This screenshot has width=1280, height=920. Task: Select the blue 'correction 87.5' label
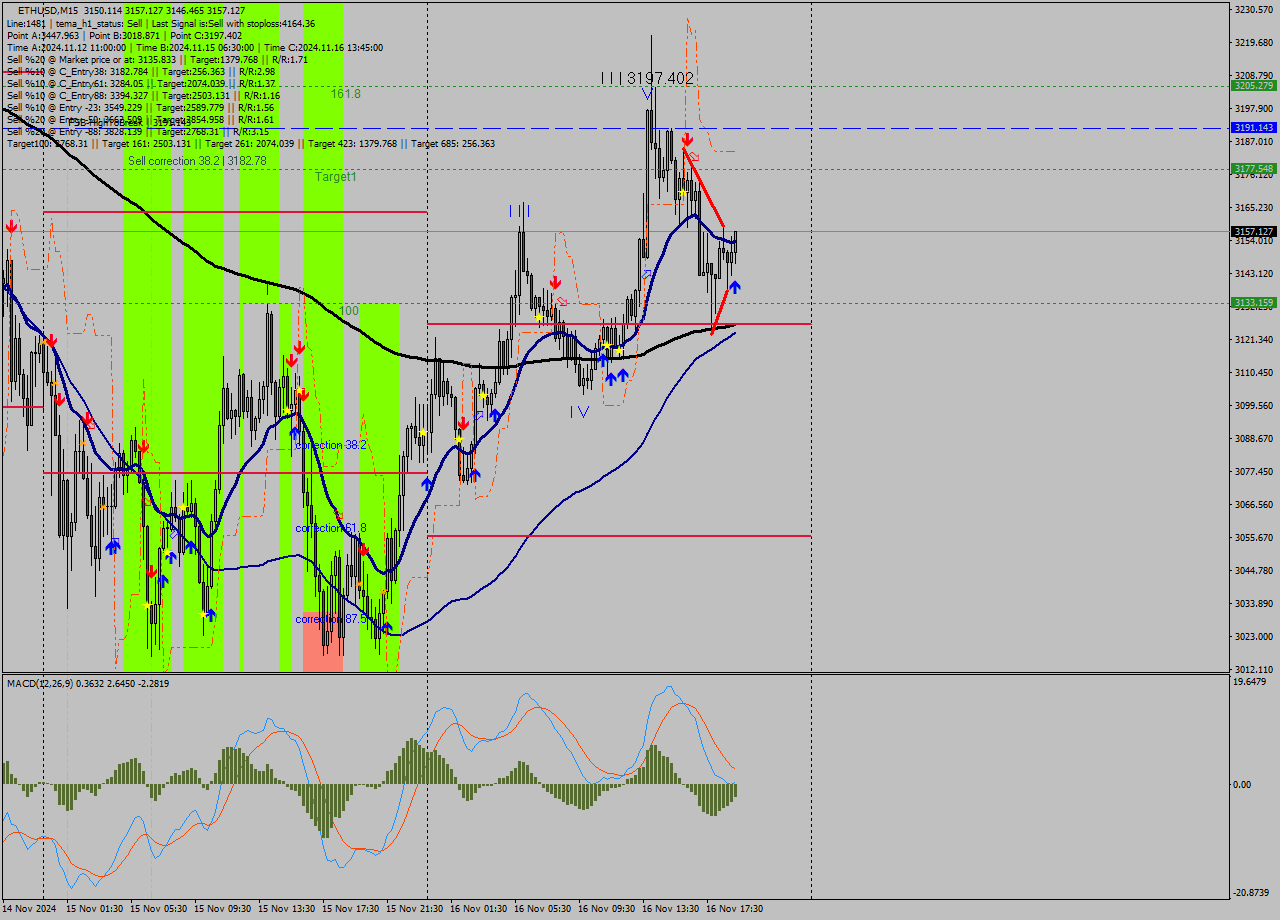[331, 619]
